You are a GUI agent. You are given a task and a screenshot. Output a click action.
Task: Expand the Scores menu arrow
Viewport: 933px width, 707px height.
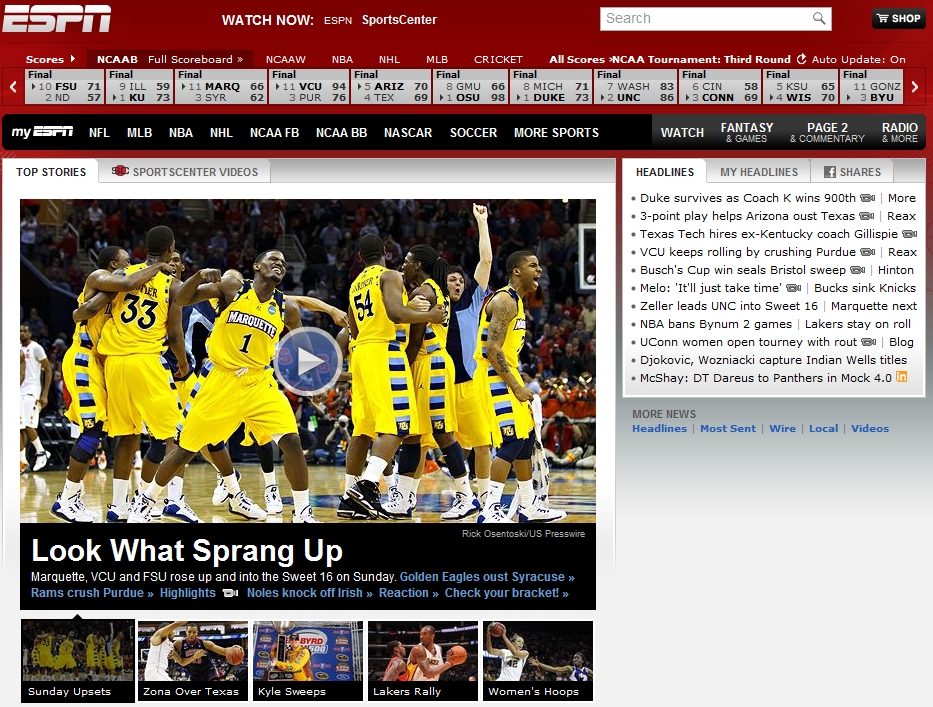pos(73,58)
